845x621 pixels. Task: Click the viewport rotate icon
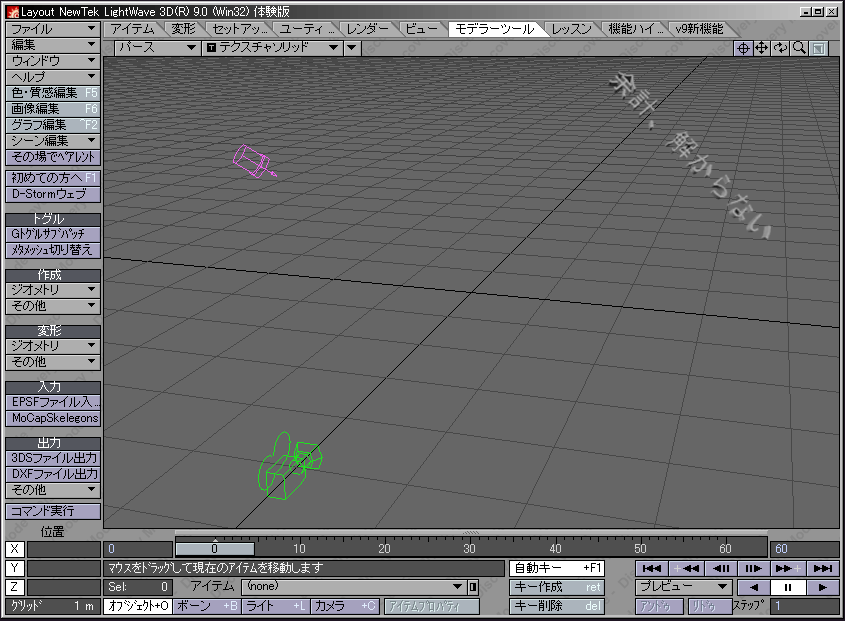tap(781, 48)
